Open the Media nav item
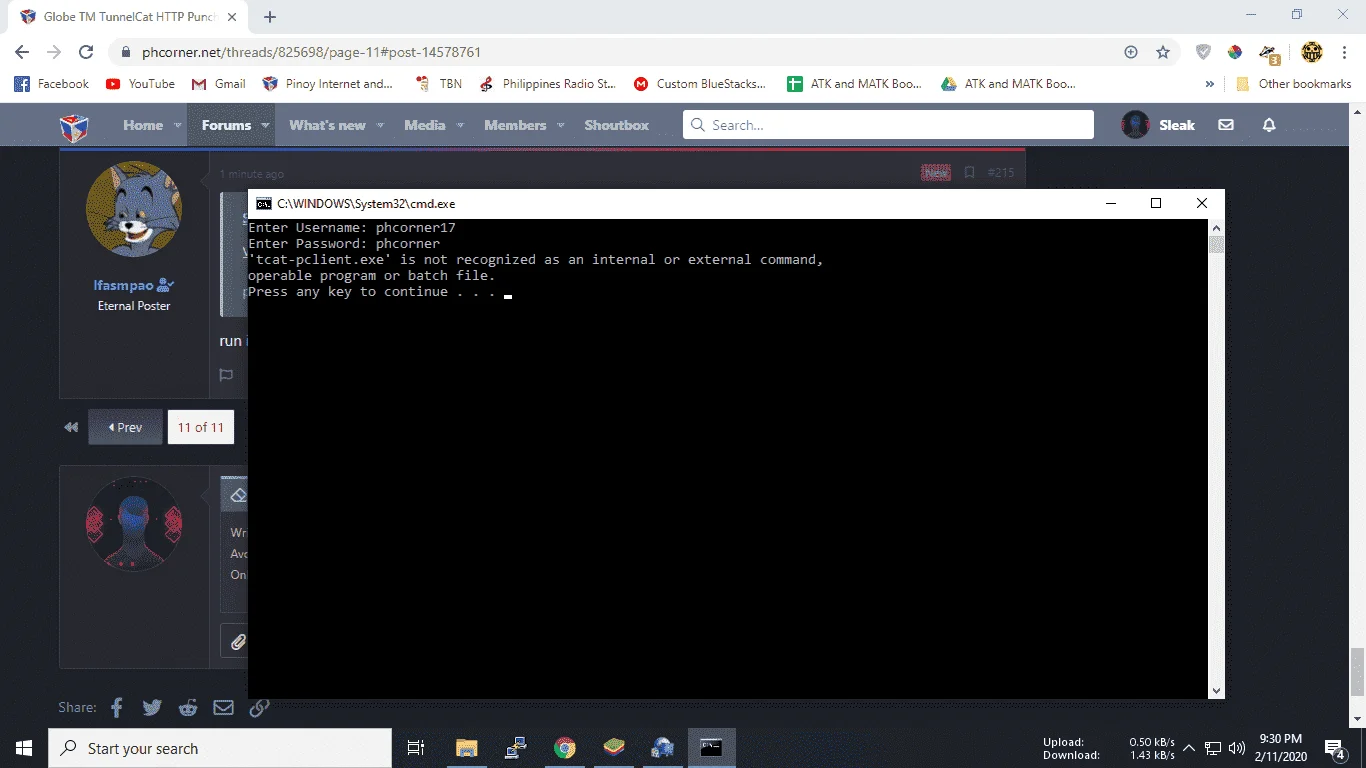This screenshot has width=1366, height=768. [425, 125]
